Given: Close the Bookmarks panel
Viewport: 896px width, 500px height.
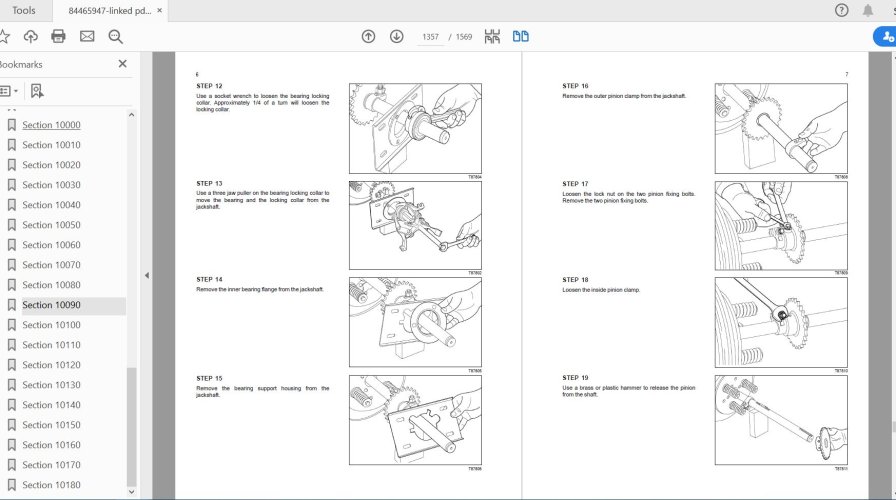Looking at the screenshot, I should pos(123,64).
